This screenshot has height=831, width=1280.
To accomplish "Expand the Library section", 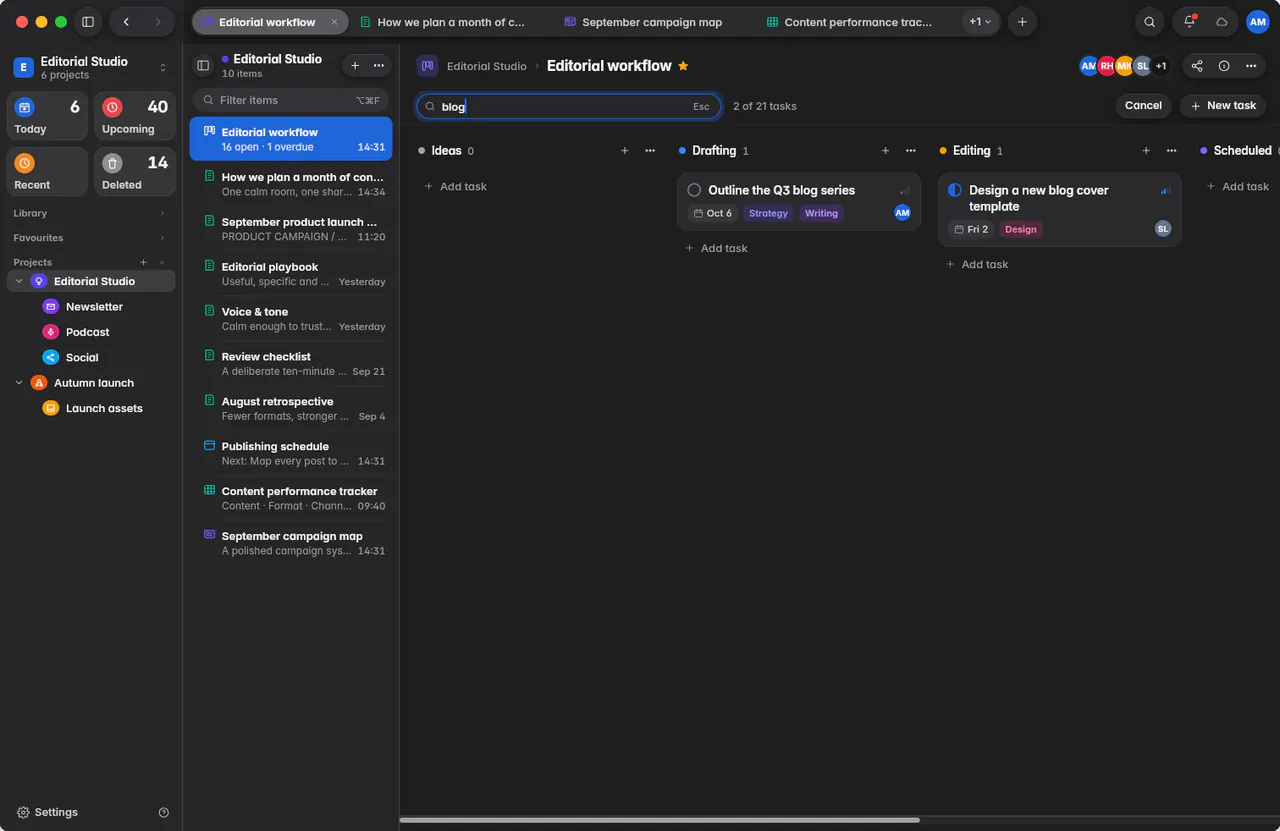I will click(x=163, y=213).
